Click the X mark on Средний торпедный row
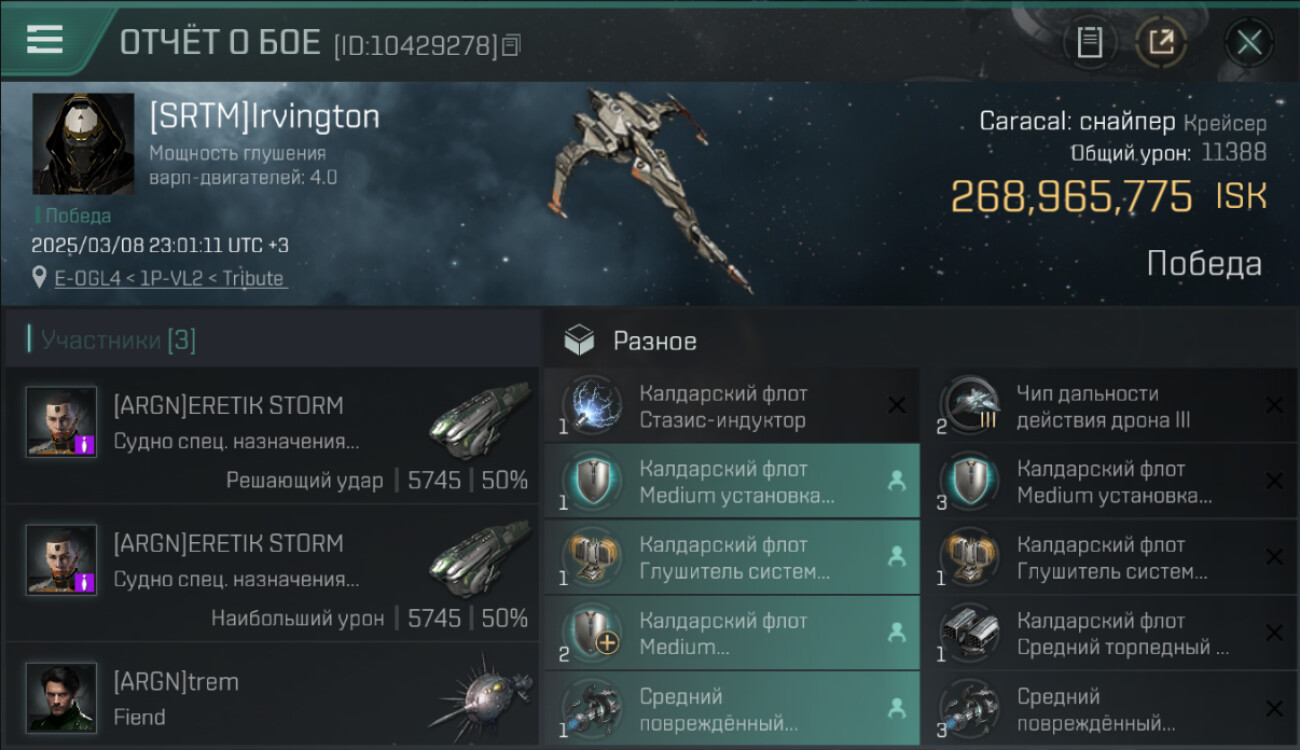The width and height of the screenshot is (1300, 750). (x=1274, y=633)
